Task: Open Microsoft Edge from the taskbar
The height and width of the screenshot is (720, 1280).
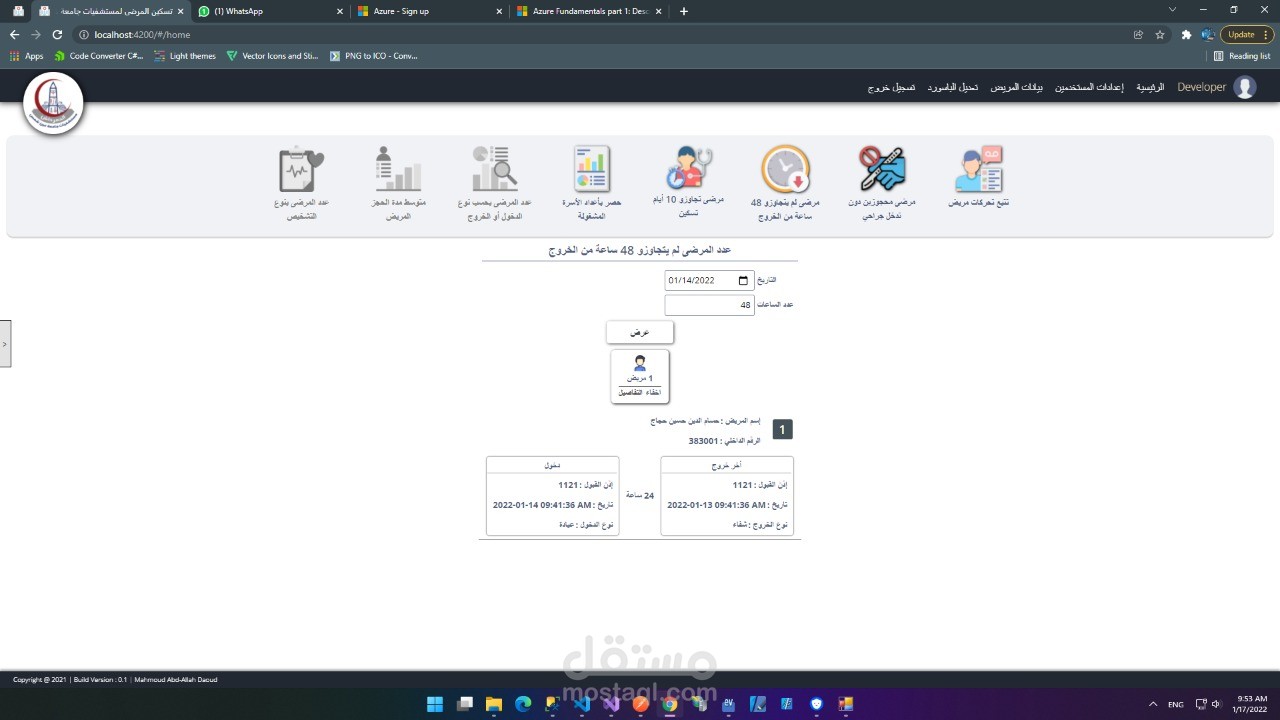Action: [x=523, y=704]
